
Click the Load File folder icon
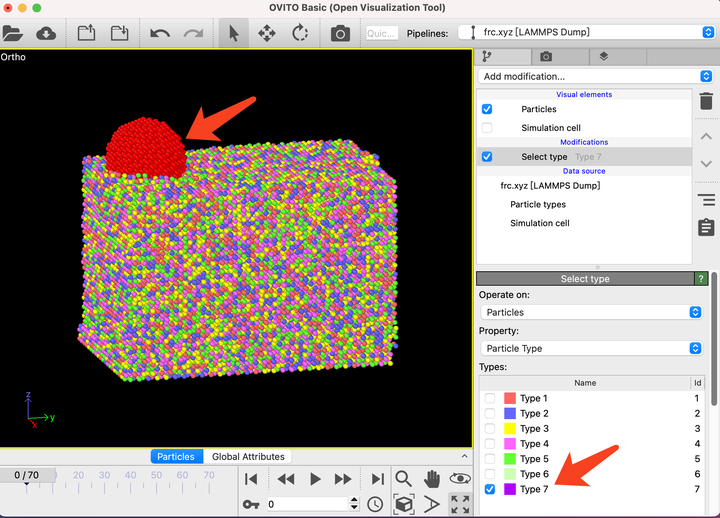(x=13, y=33)
